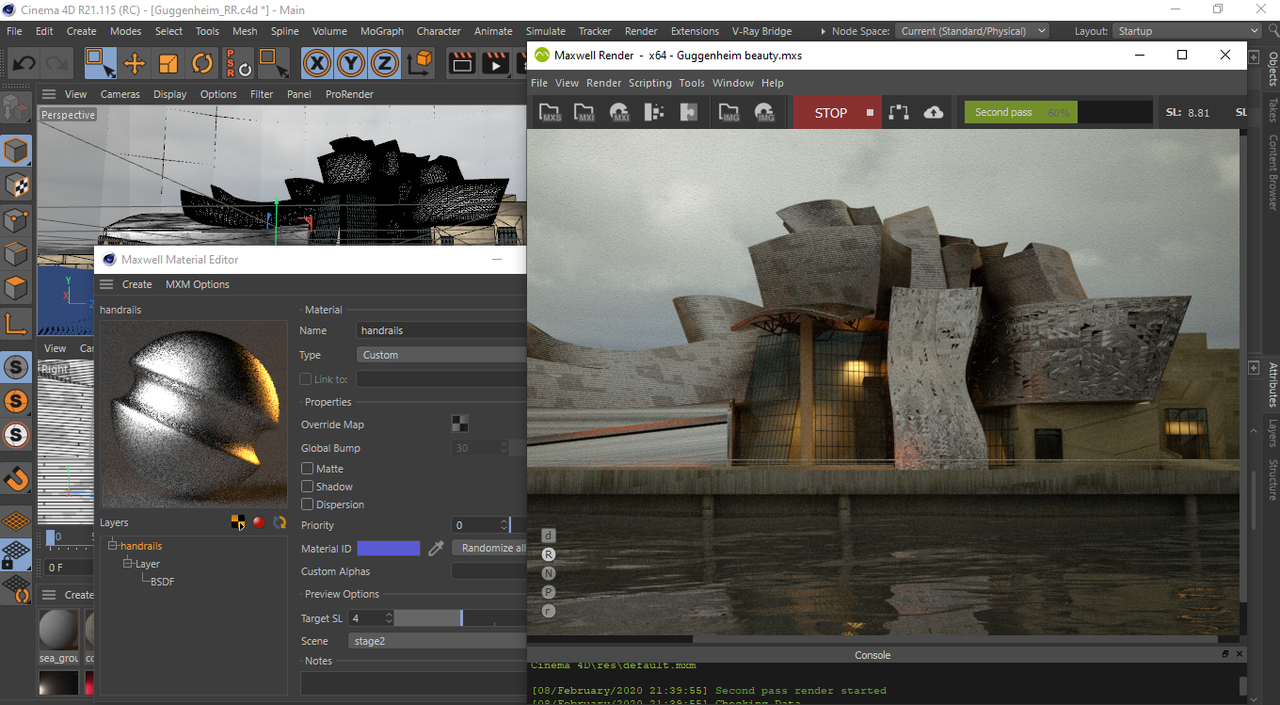Click the refresh preview icon
The image size is (1280, 705).
(280, 522)
